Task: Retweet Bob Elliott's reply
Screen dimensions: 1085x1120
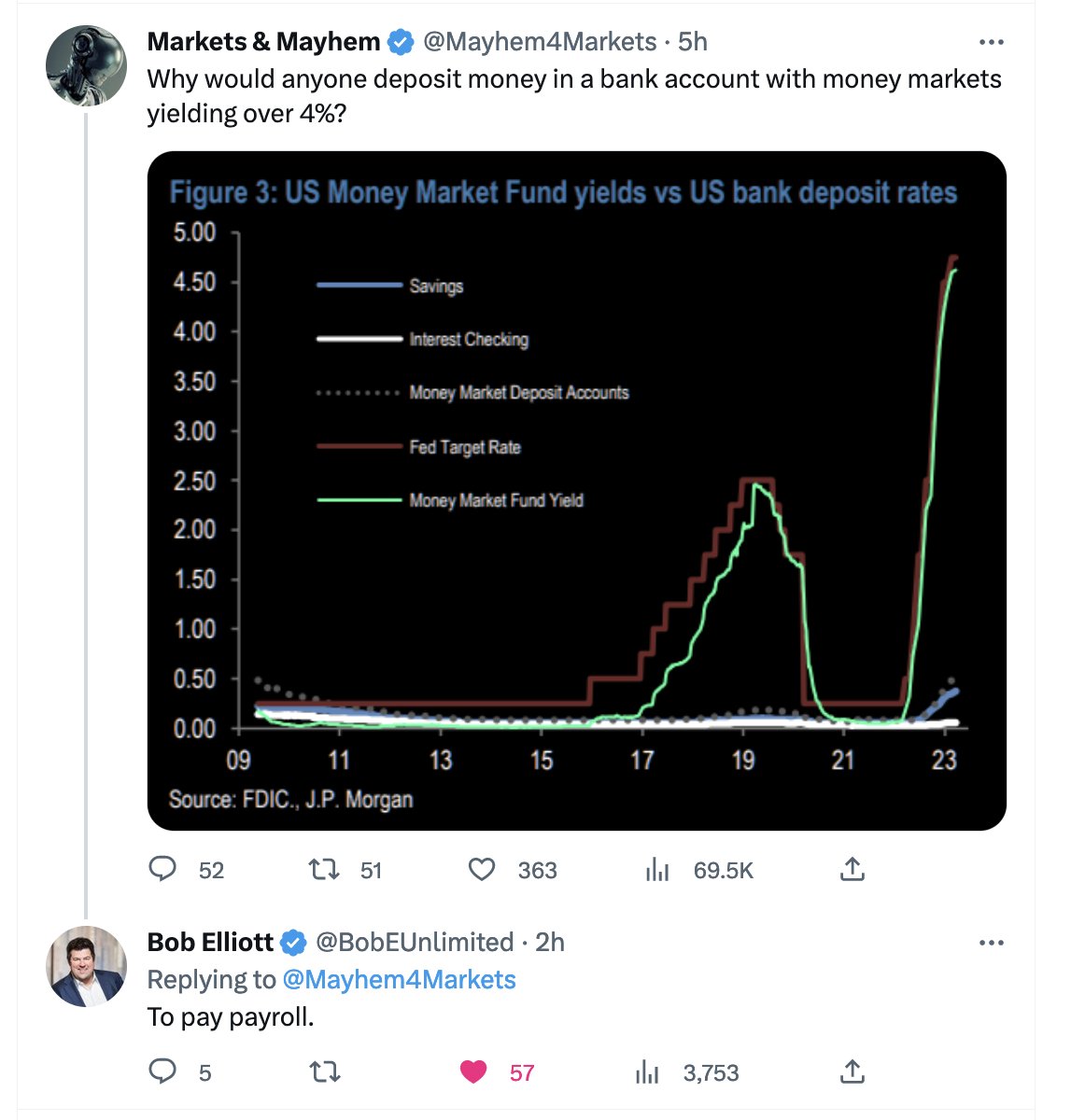Action: point(324,1071)
